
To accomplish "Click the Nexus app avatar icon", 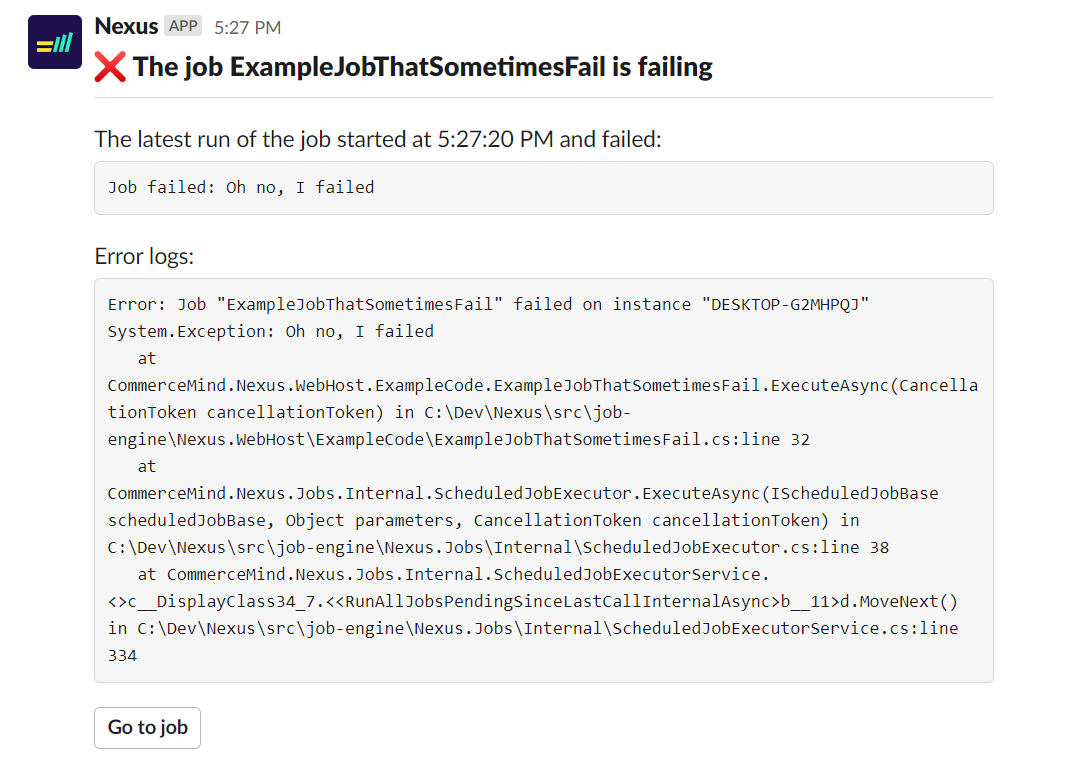I will [54, 42].
